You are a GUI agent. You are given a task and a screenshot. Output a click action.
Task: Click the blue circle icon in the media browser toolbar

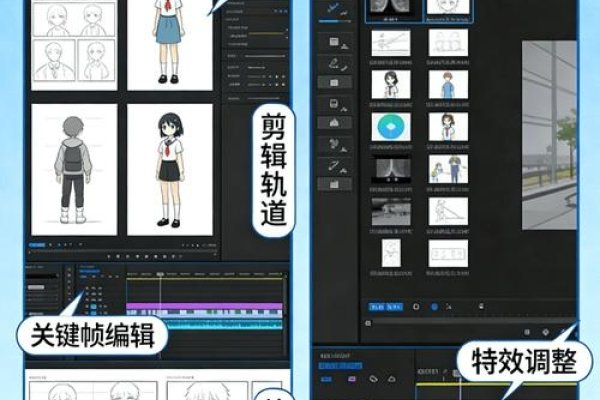[x=434, y=307]
